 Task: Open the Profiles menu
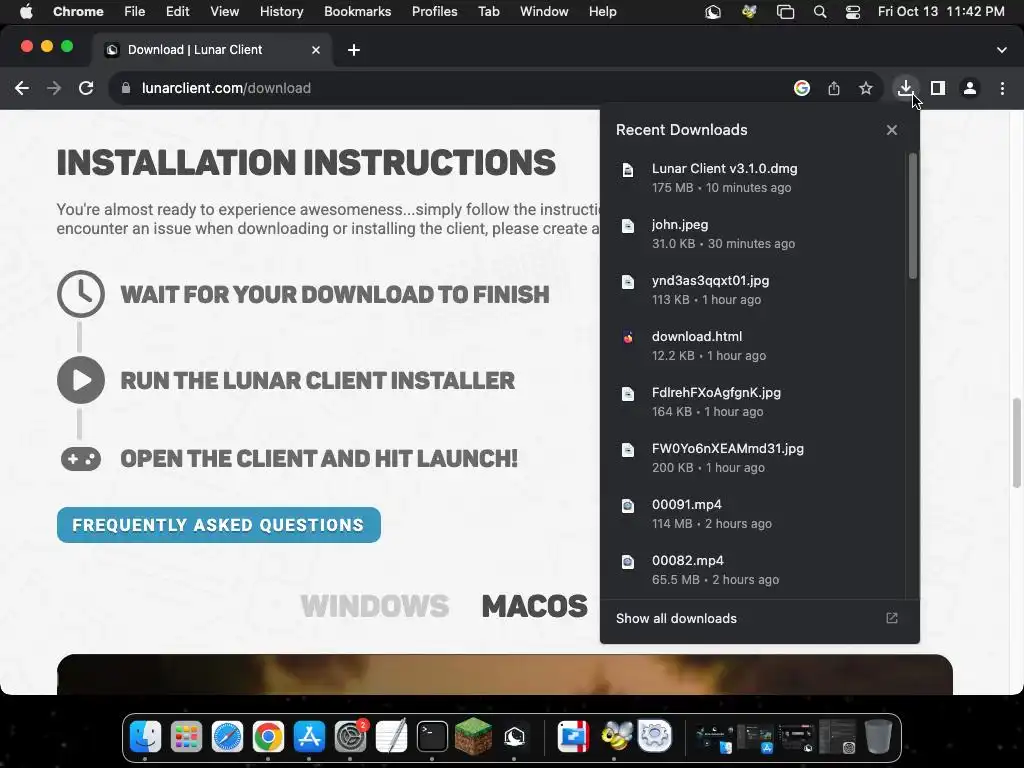point(434,12)
